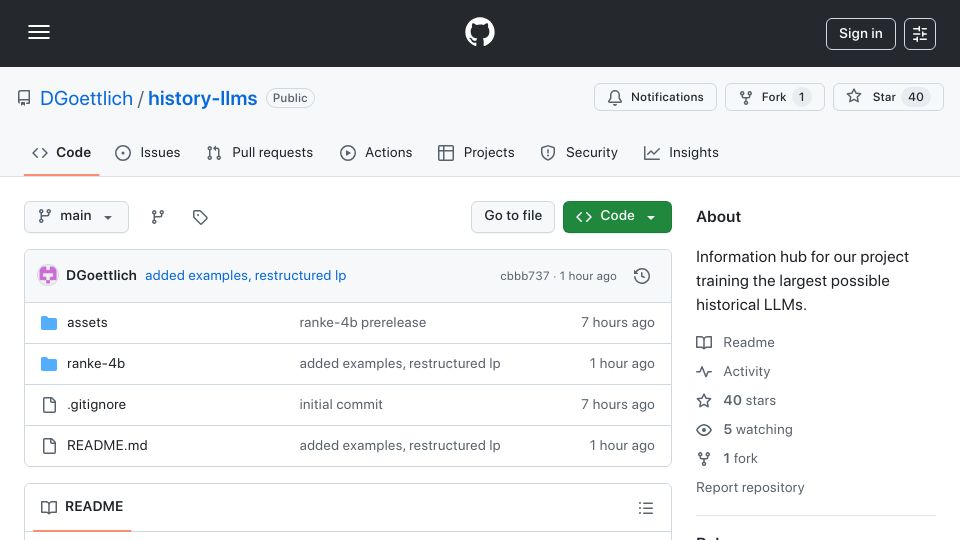Open the DGoettlich commit author name
This screenshot has width=960, height=540.
tap(101, 276)
